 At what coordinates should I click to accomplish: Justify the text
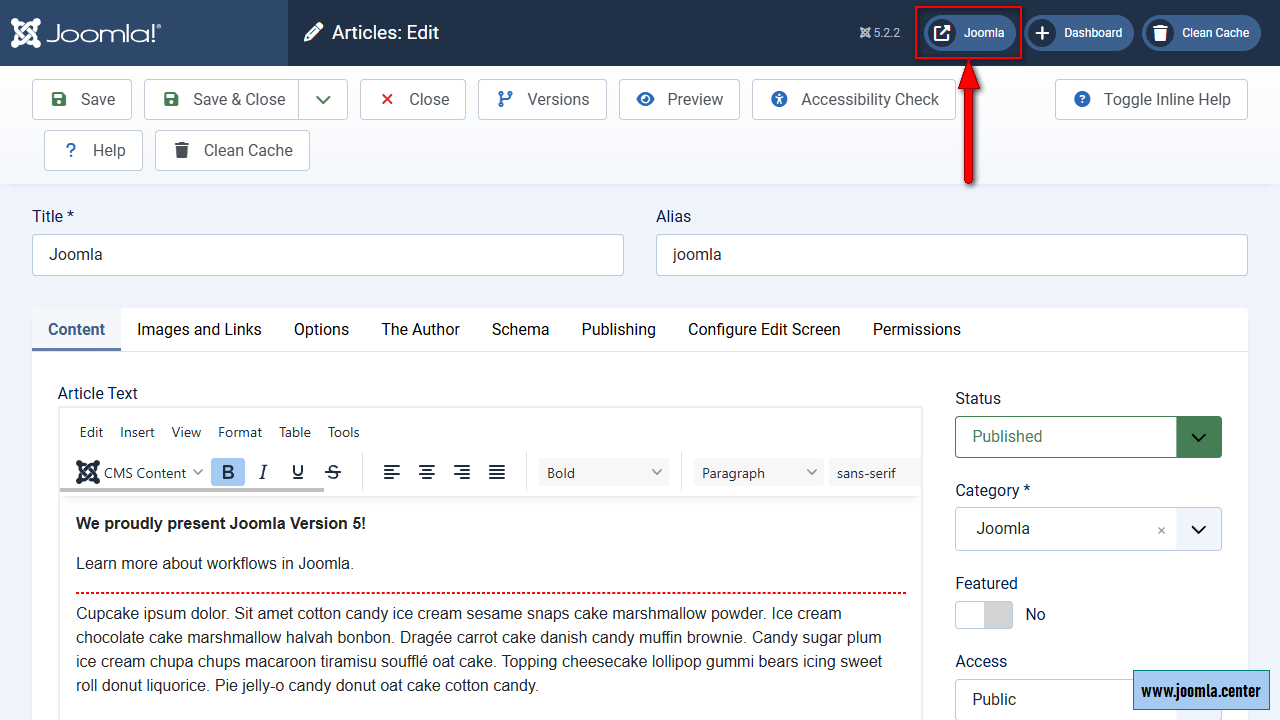(x=497, y=472)
